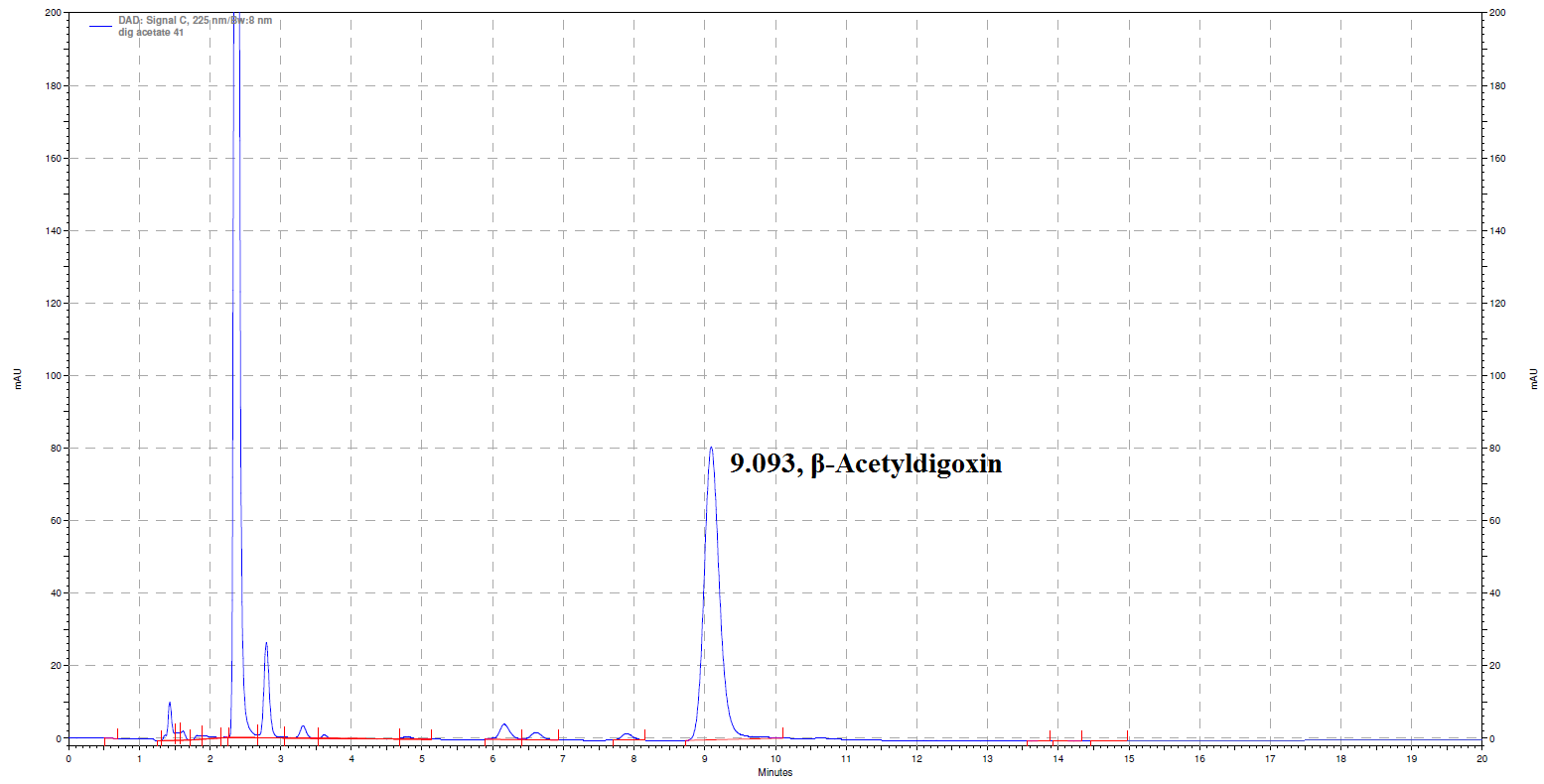1544x784 pixels.
Task: Click the red integration marker near 7 minutes
Action: (x=559, y=734)
